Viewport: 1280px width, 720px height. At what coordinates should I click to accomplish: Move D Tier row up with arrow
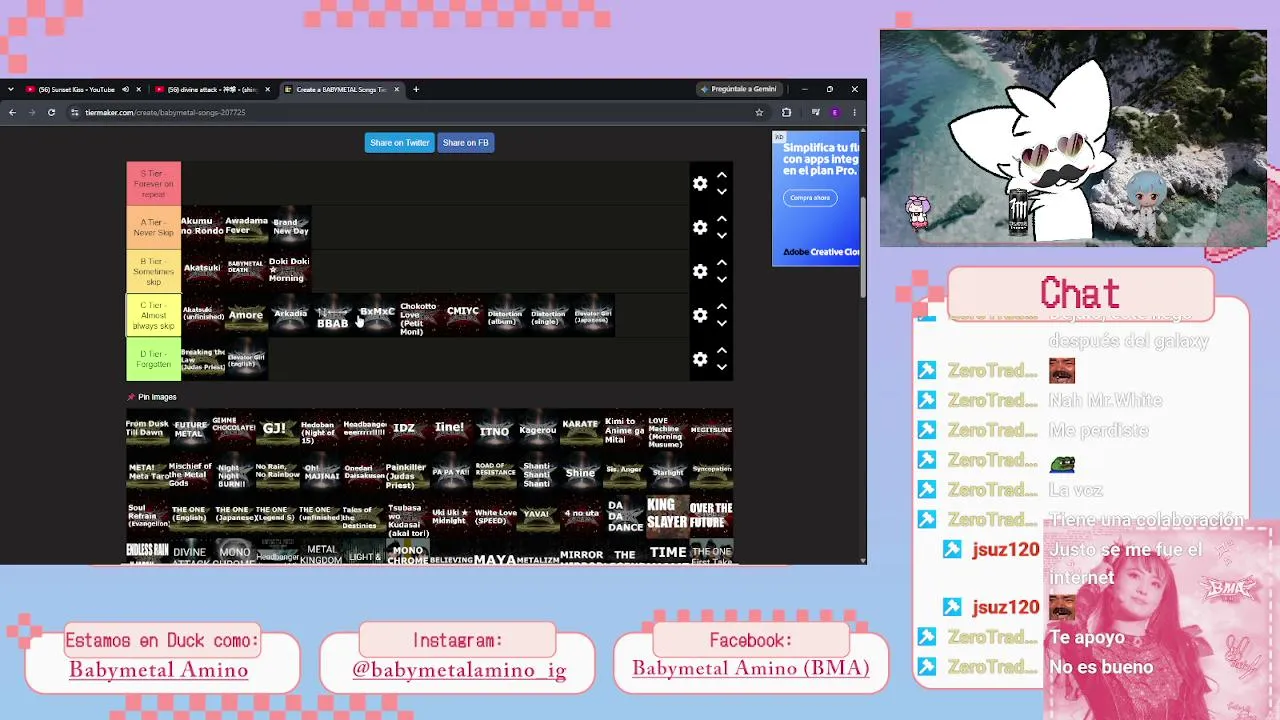[721, 350]
